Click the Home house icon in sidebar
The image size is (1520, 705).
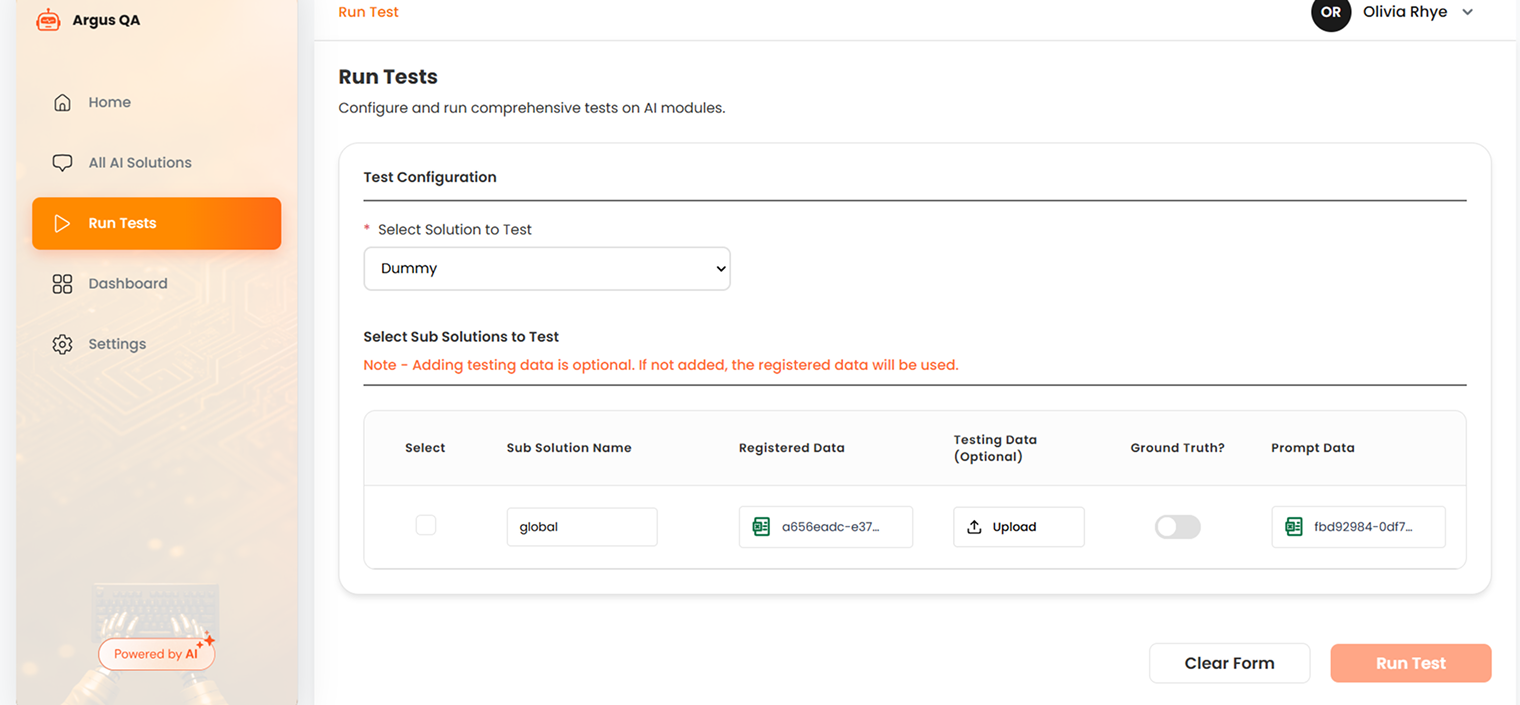[x=62, y=102]
